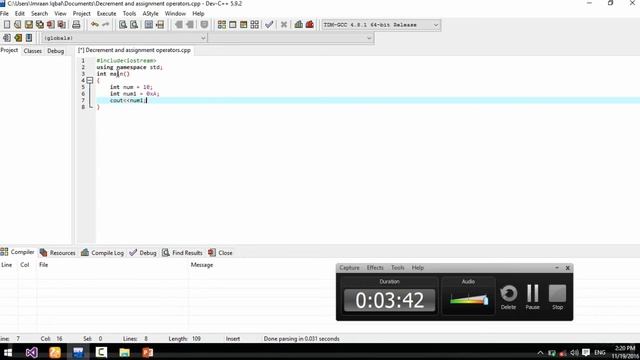Switch to the Classes side tab
Image resolution: width=640 pixels, height=360 pixels.
pyautogui.click(x=33, y=51)
